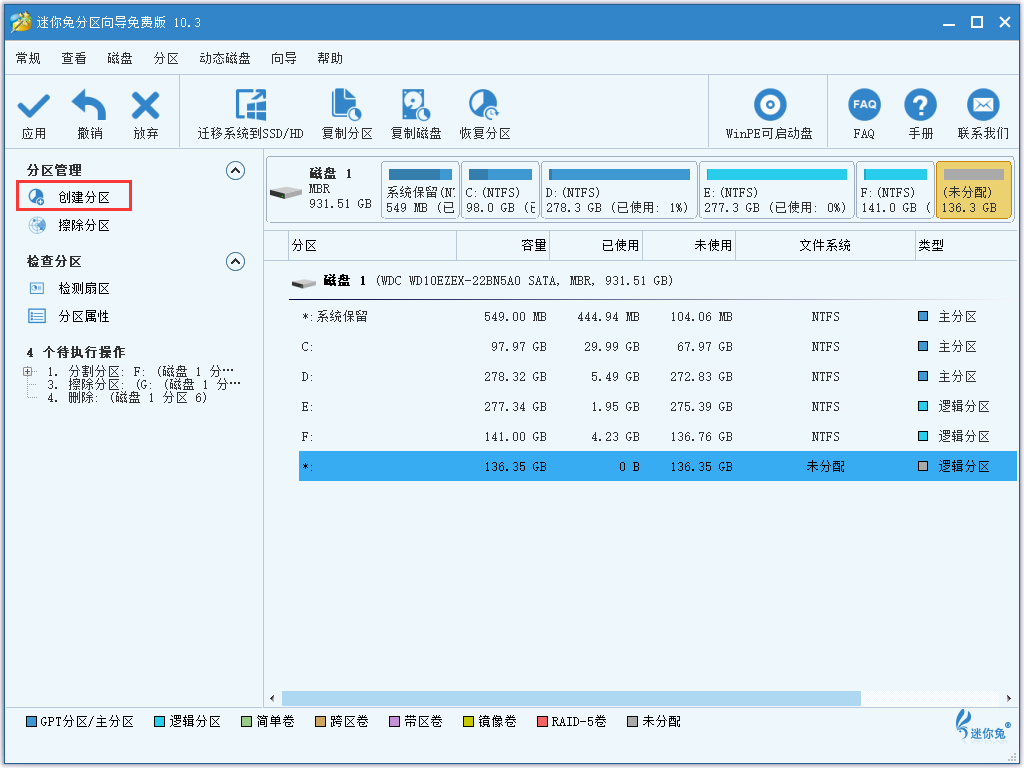Open the 帮助 menu
The width and height of the screenshot is (1024, 768).
tap(330, 58)
